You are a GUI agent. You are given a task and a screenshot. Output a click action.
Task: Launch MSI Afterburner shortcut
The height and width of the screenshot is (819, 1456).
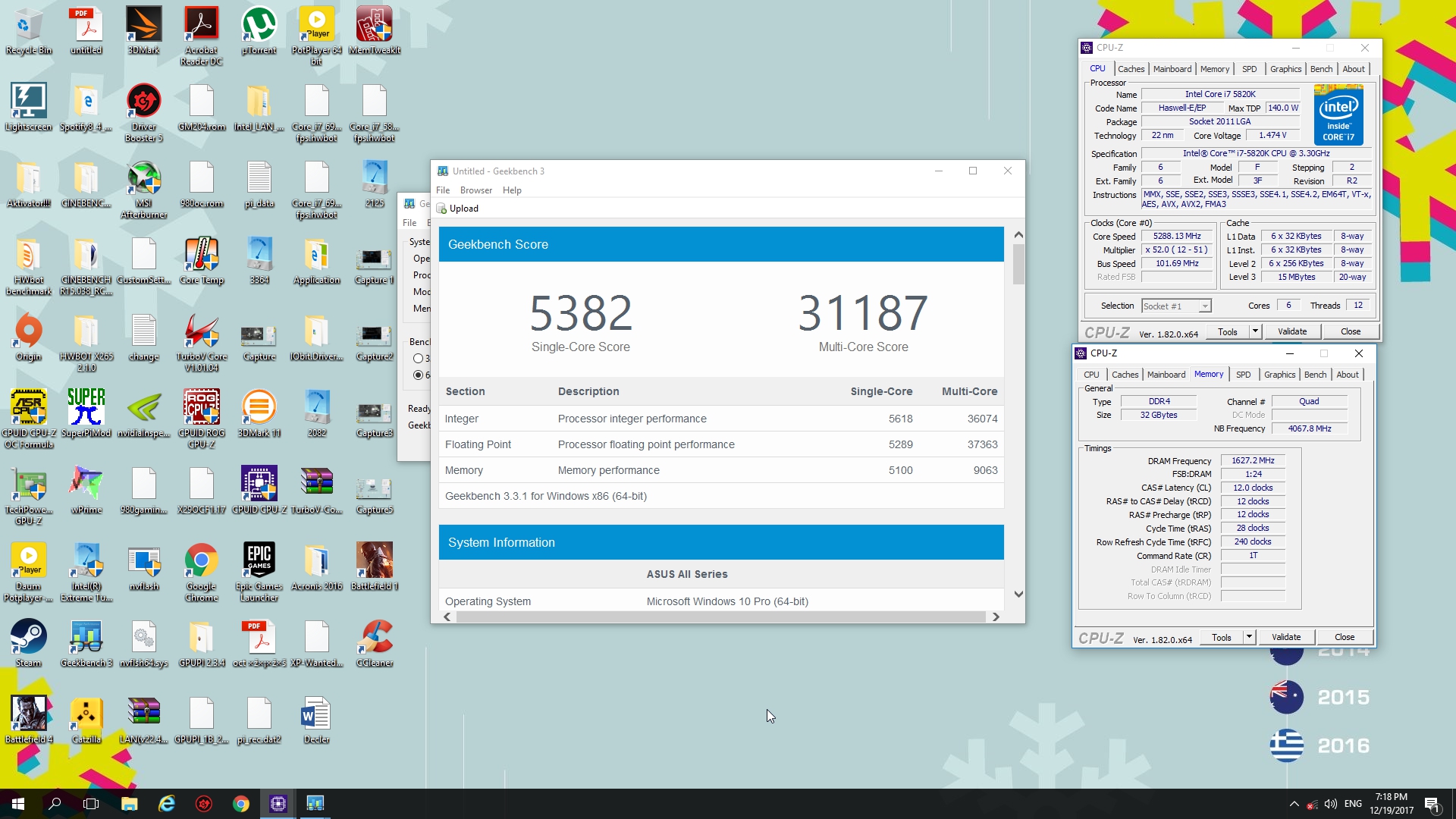coord(143,190)
